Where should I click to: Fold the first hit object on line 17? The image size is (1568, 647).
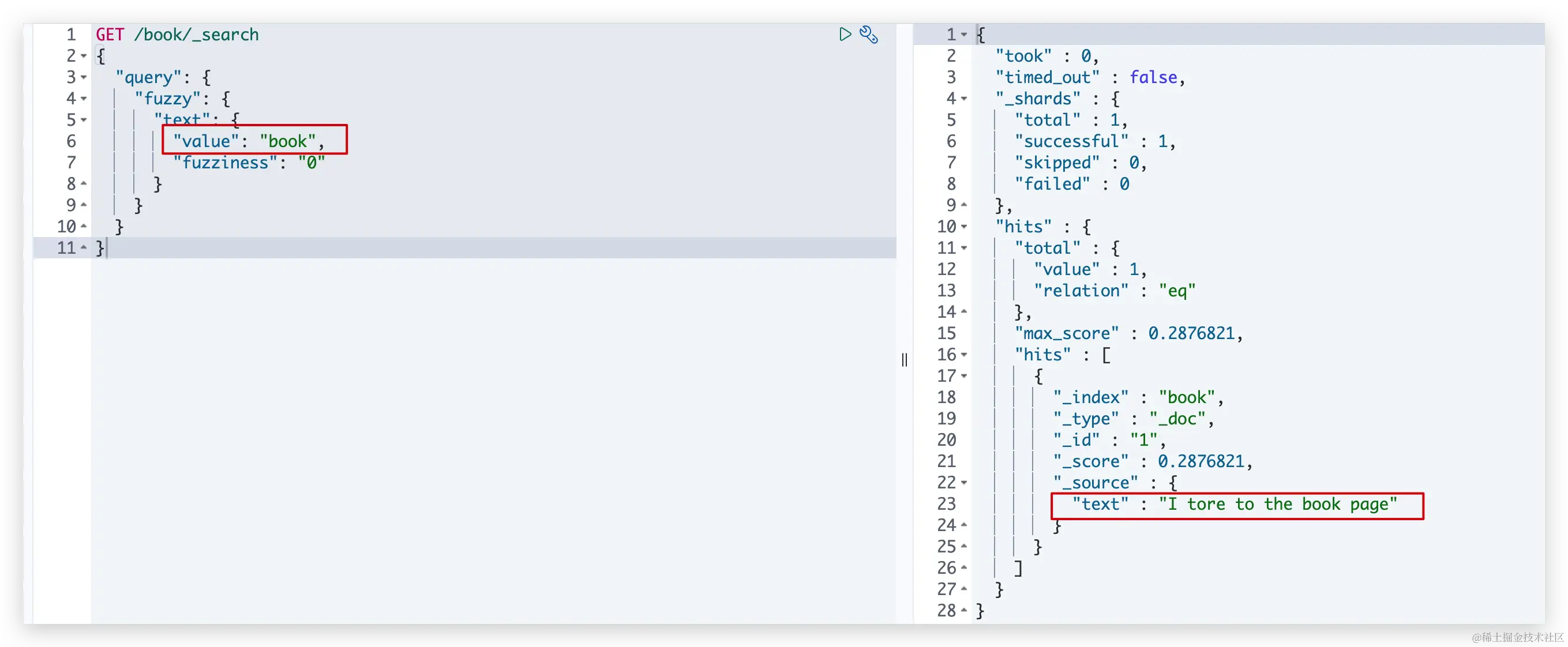click(964, 376)
